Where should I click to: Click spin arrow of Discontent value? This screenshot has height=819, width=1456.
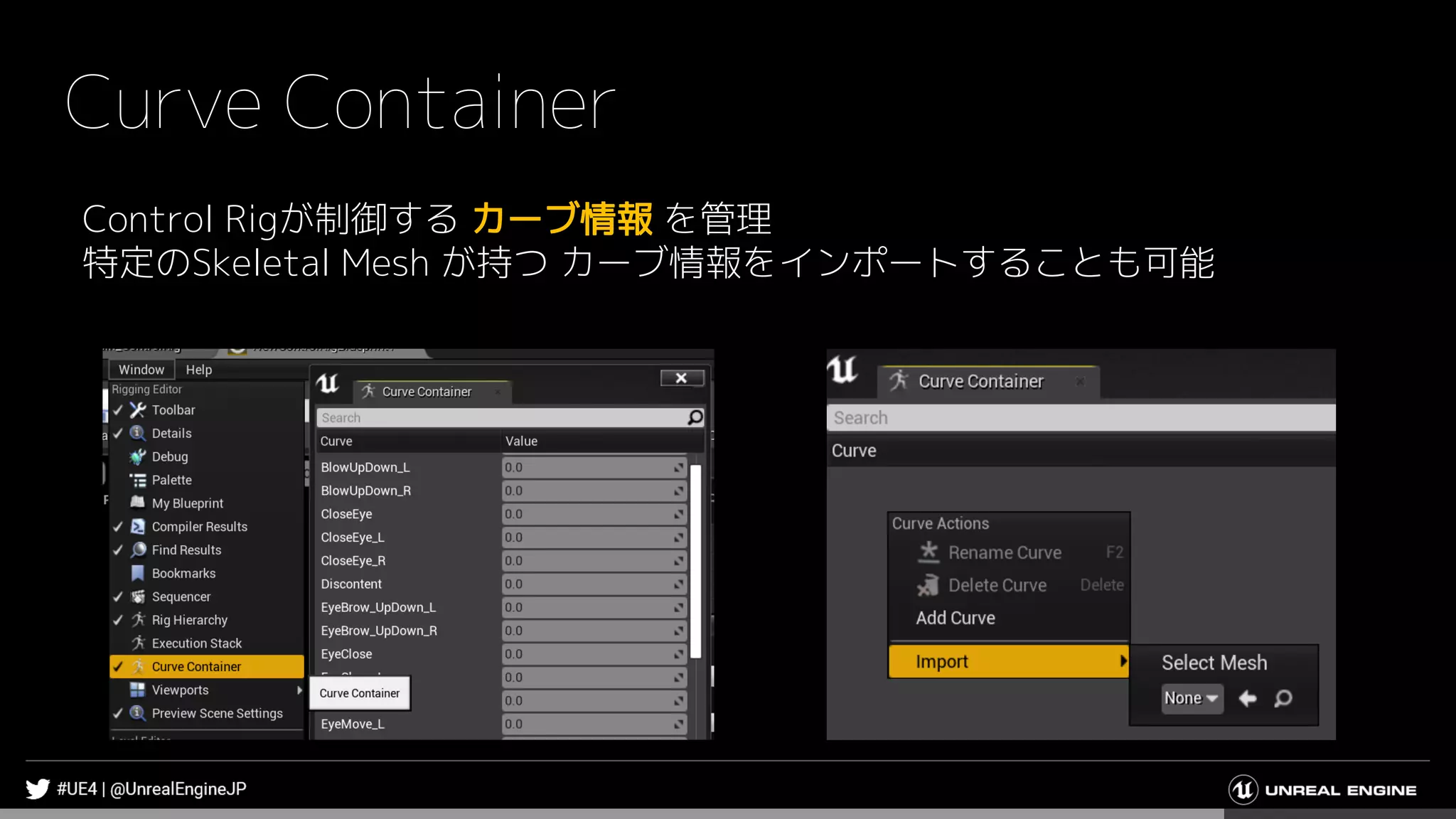pos(679,584)
